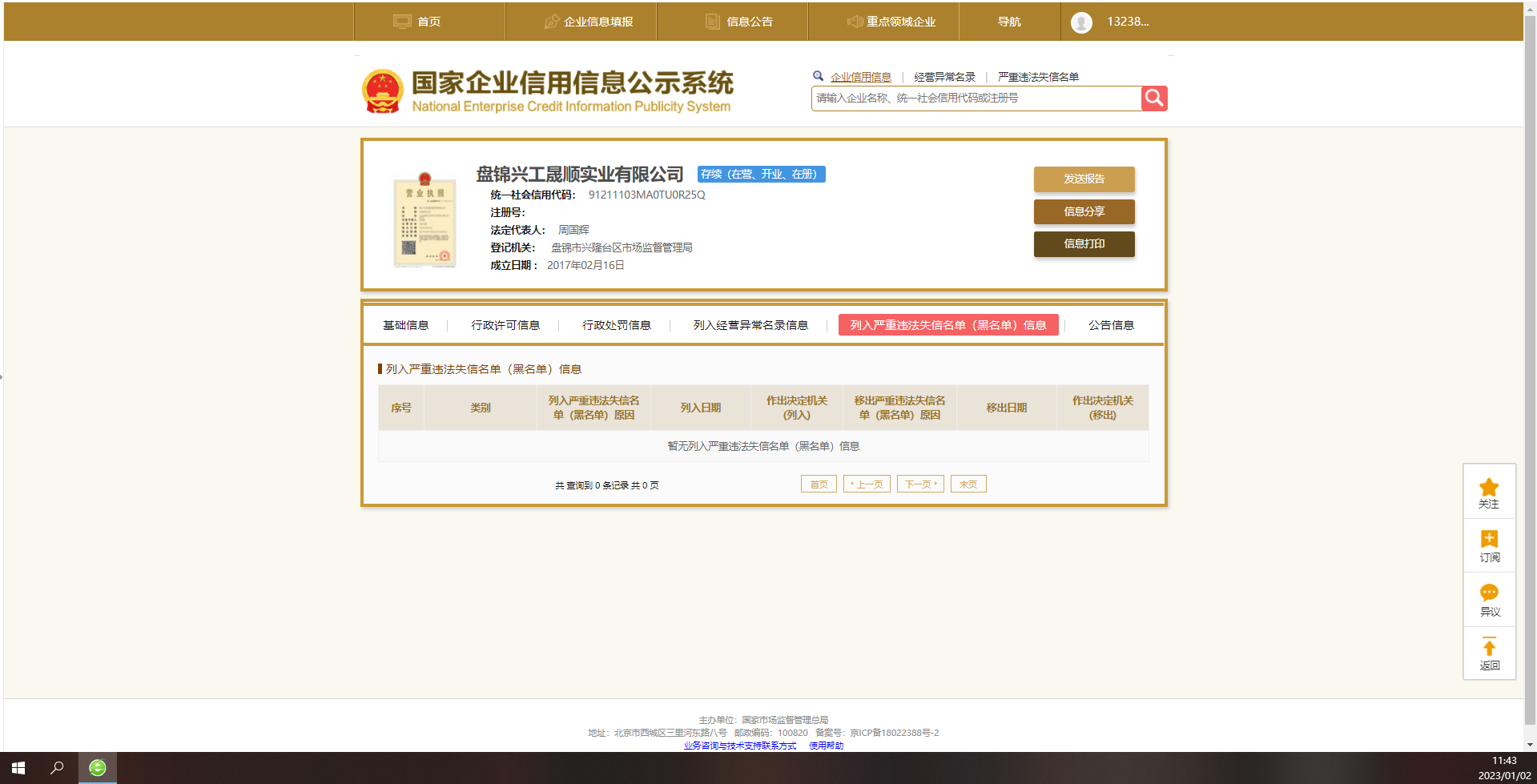1537x784 pixels.
Task: Focus the enterprise name search input field
Action: tap(976, 99)
